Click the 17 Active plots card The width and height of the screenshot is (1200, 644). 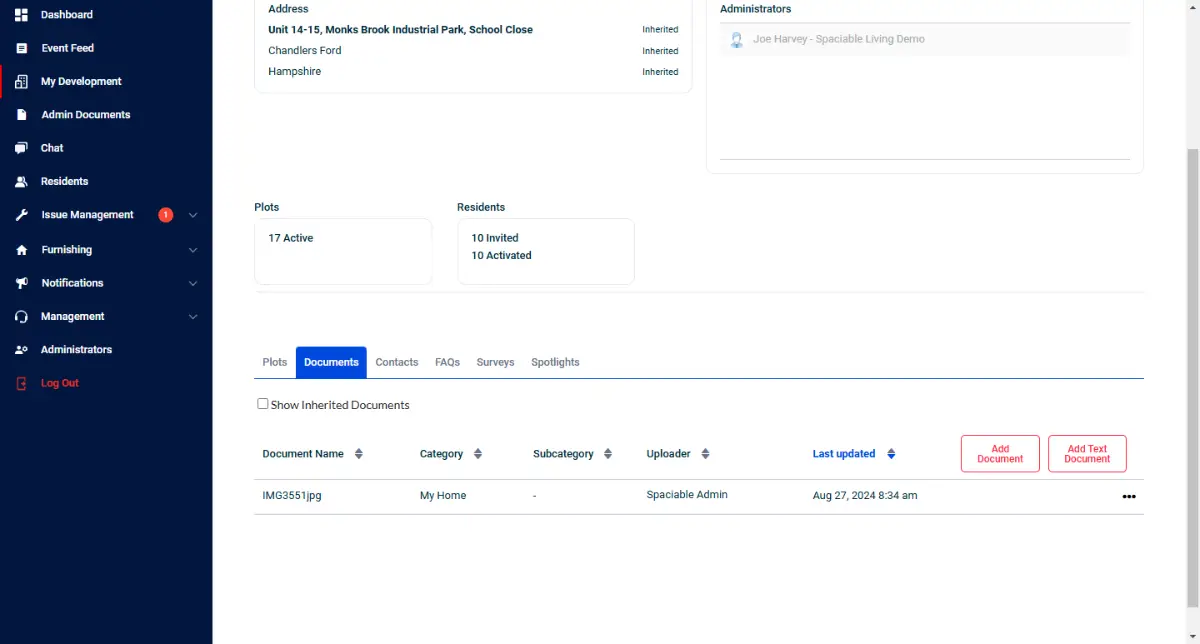click(343, 251)
